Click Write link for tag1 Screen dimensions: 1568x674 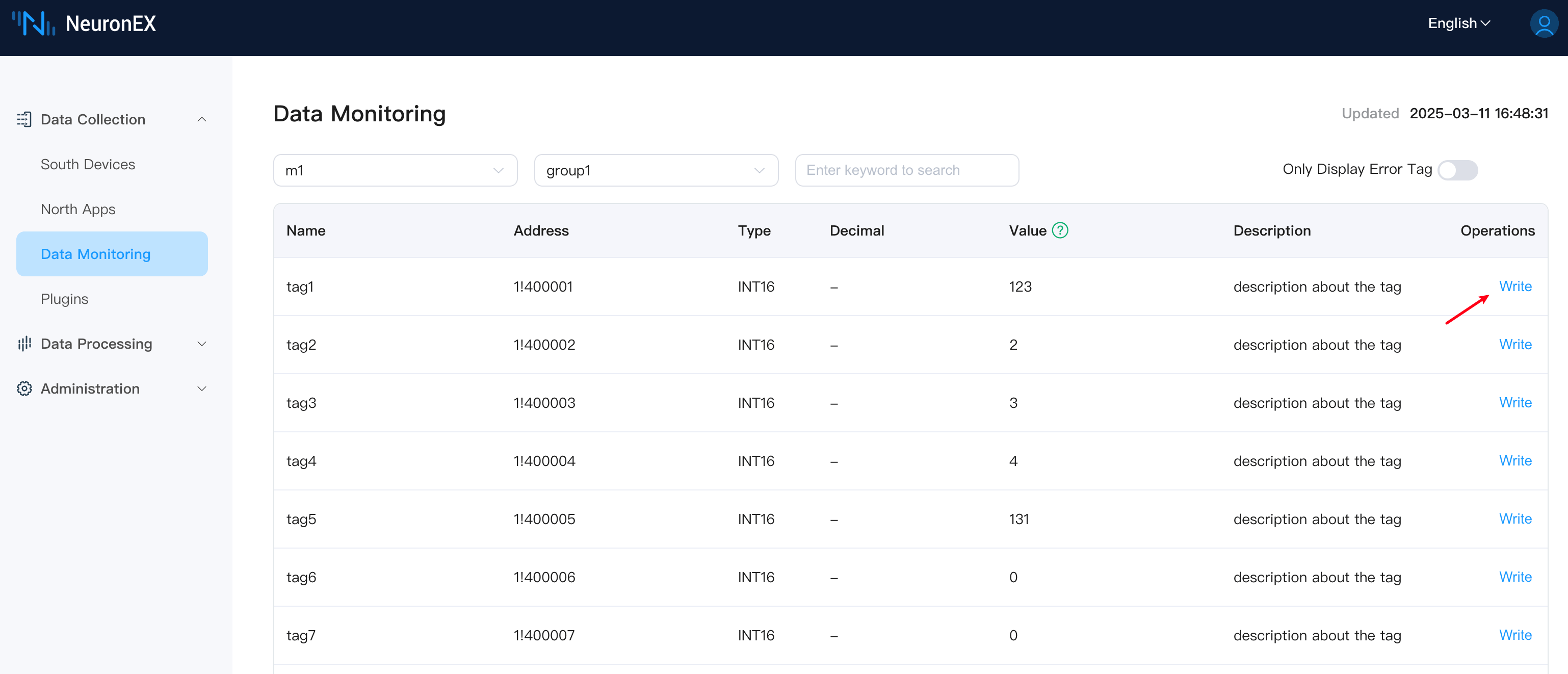[x=1514, y=286]
